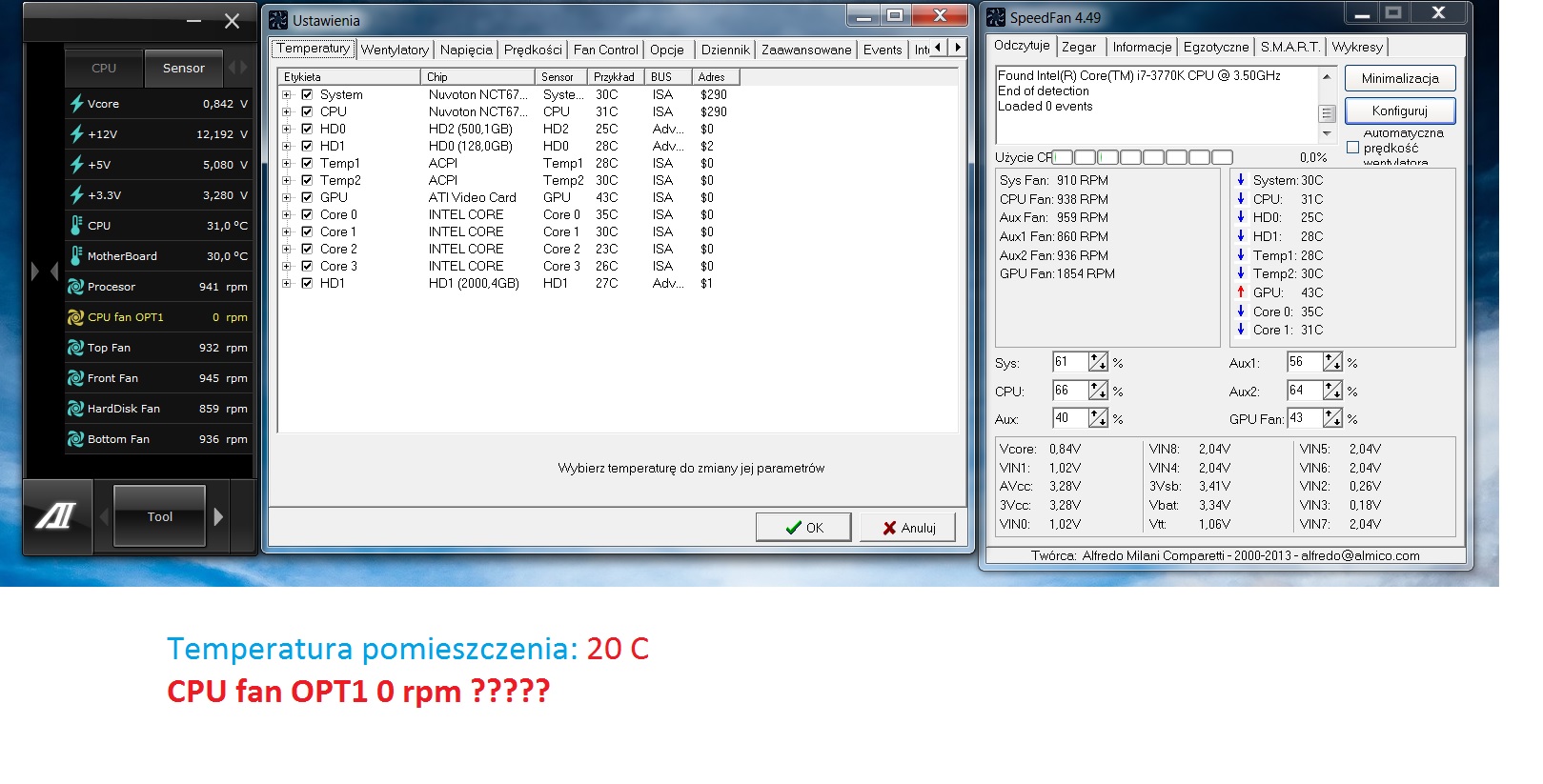Expand the HD0 tree row
This screenshot has height=784, width=1543.
286,129
